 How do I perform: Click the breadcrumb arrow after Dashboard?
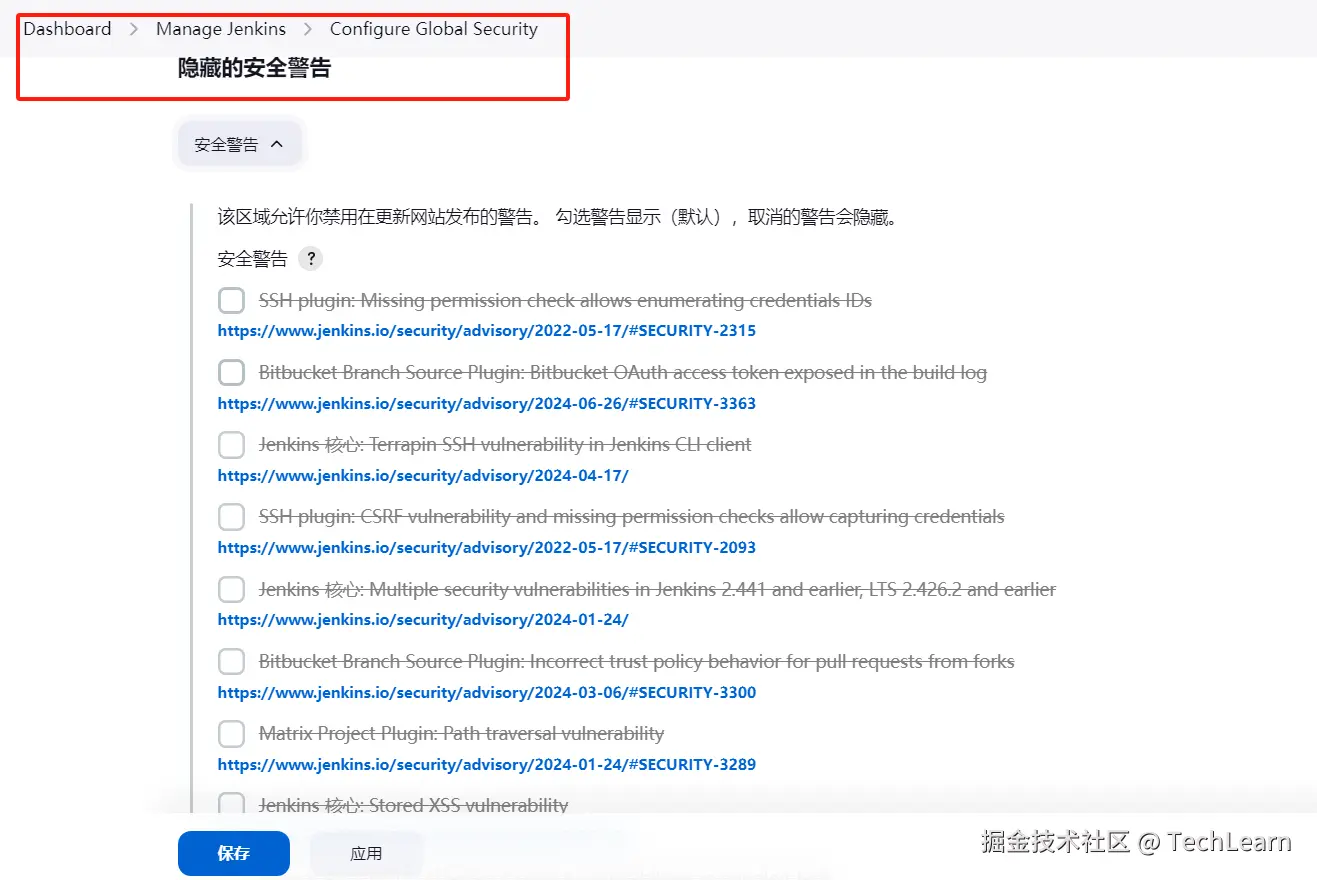coord(134,30)
